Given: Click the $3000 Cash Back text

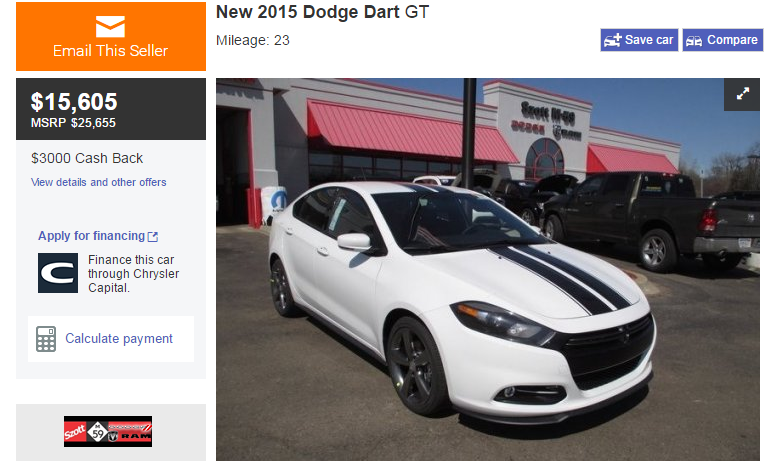Looking at the screenshot, I should click(x=87, y=158).
